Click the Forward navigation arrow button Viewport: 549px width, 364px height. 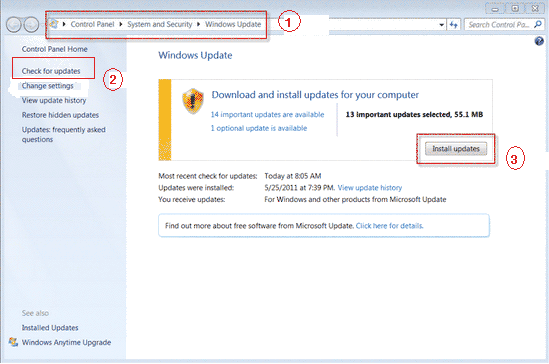(x=31, y=24)
